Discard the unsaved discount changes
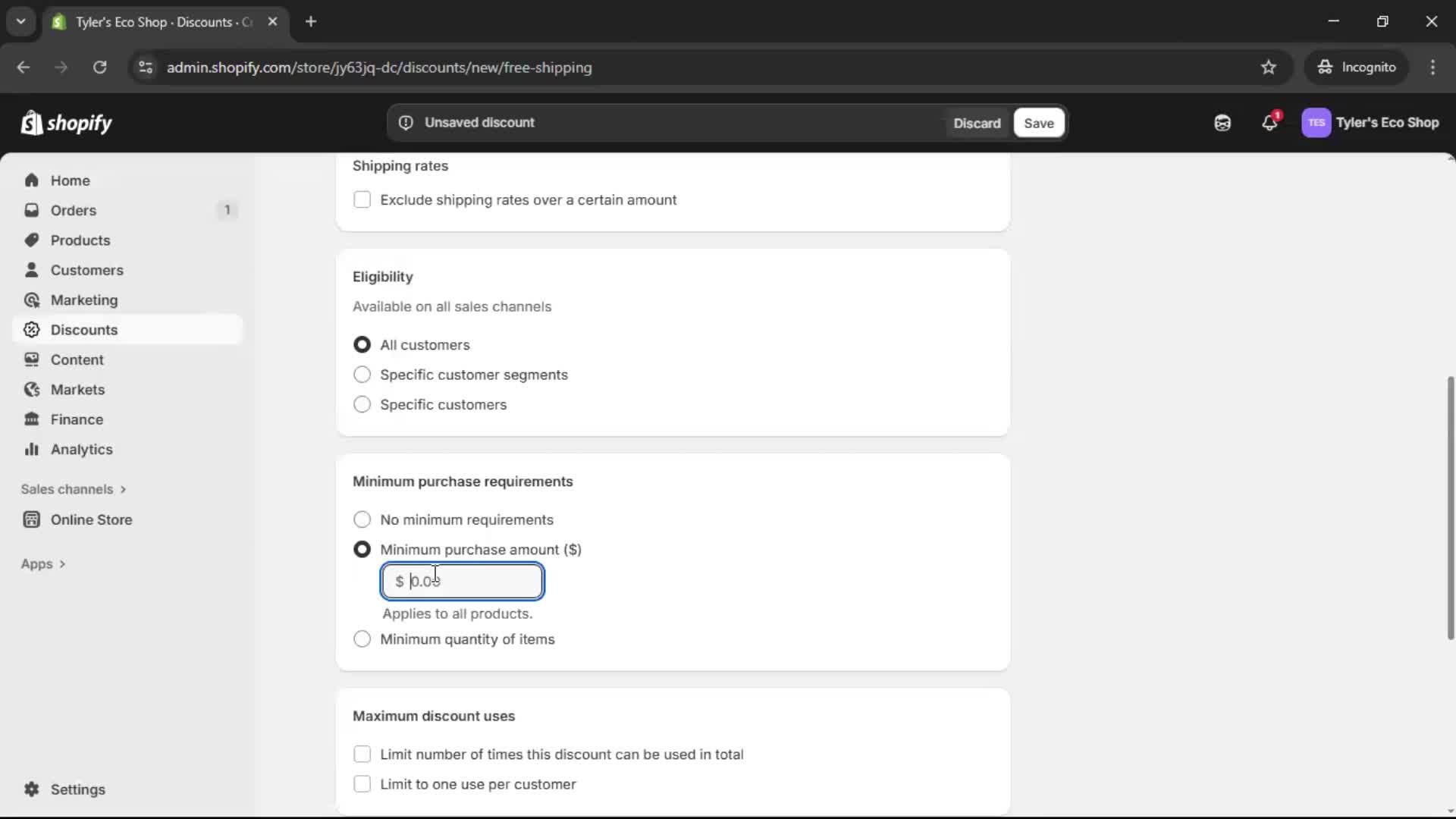 coord(977,122)
